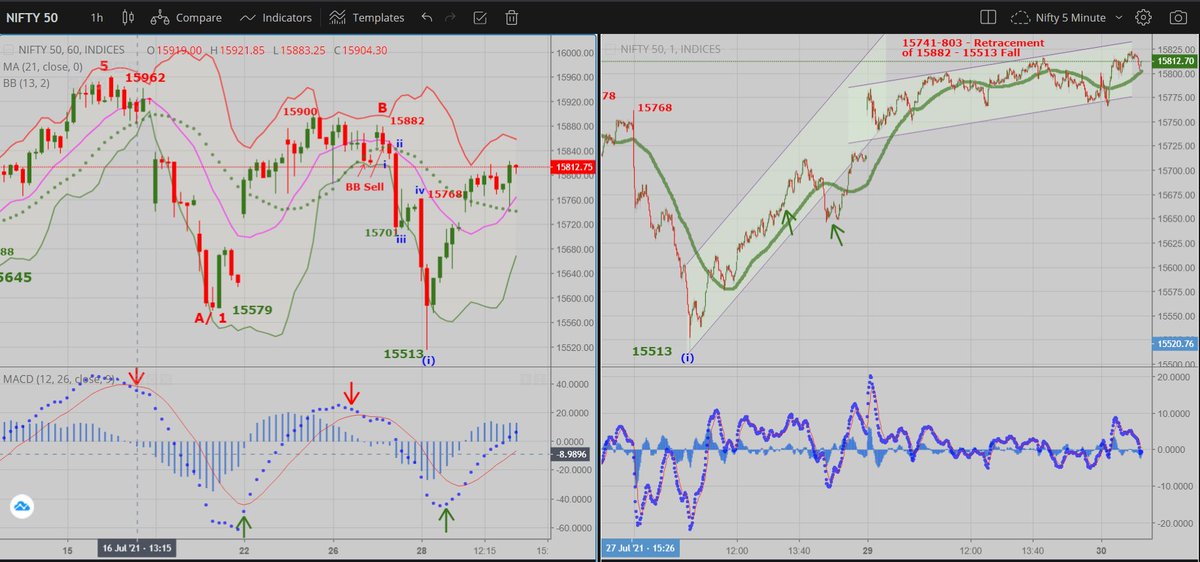Open chart settings gear
Viewport: 1200px width, 562px height.
(x=1144, y=17)
